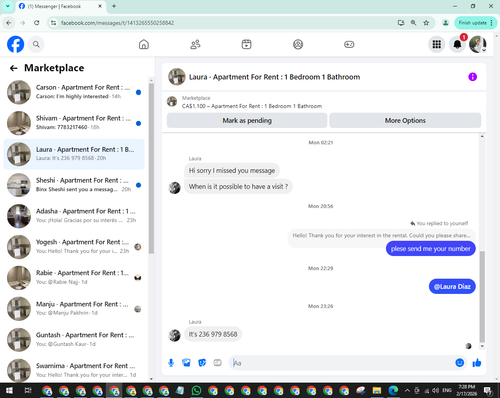Click the voice clip microphone icon

171,363
